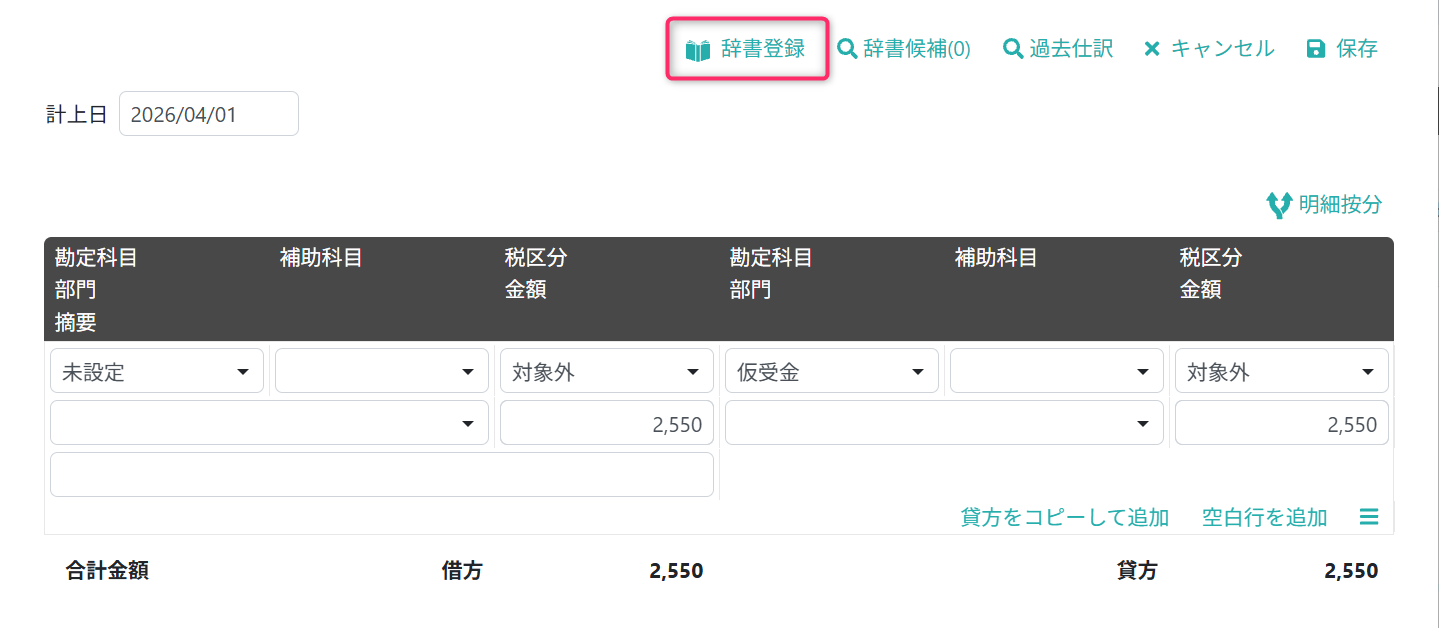Click the 計上日 date field
1439x628 pixels.
[x=209, y=114]
